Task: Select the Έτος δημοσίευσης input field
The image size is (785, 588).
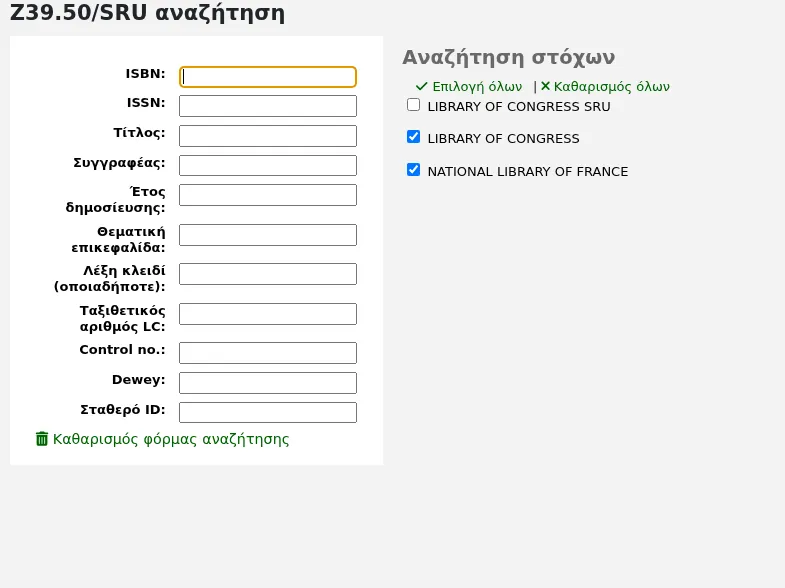Action: 268,195
